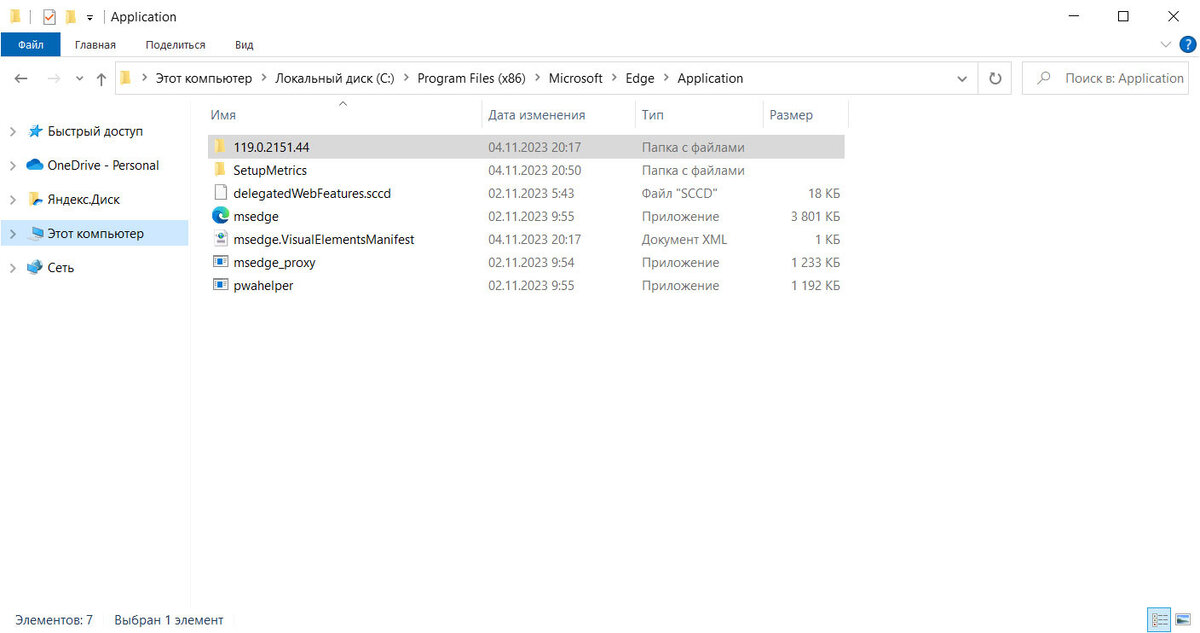Click Program Files (x86) breadcrumb

pyautogui.click(x=471, y=78)
